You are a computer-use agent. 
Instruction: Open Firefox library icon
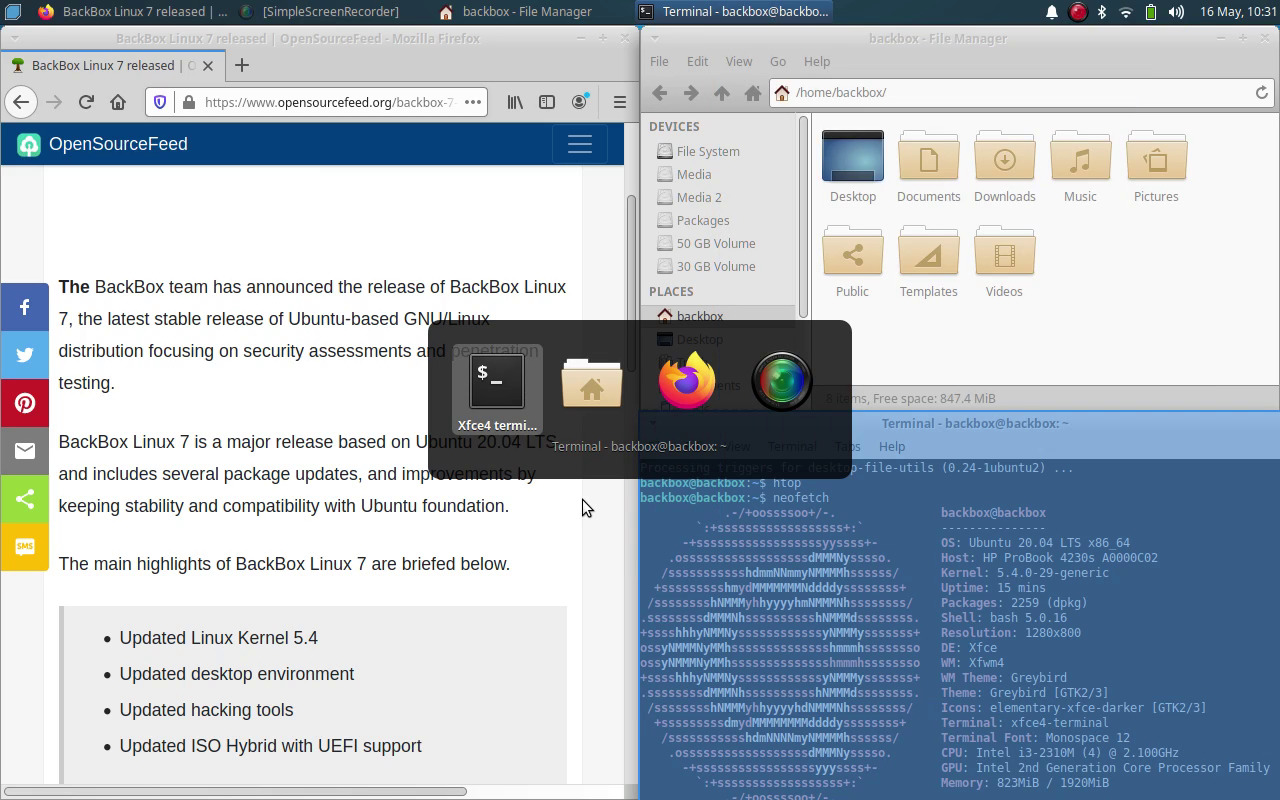click(x=515, y=102)
